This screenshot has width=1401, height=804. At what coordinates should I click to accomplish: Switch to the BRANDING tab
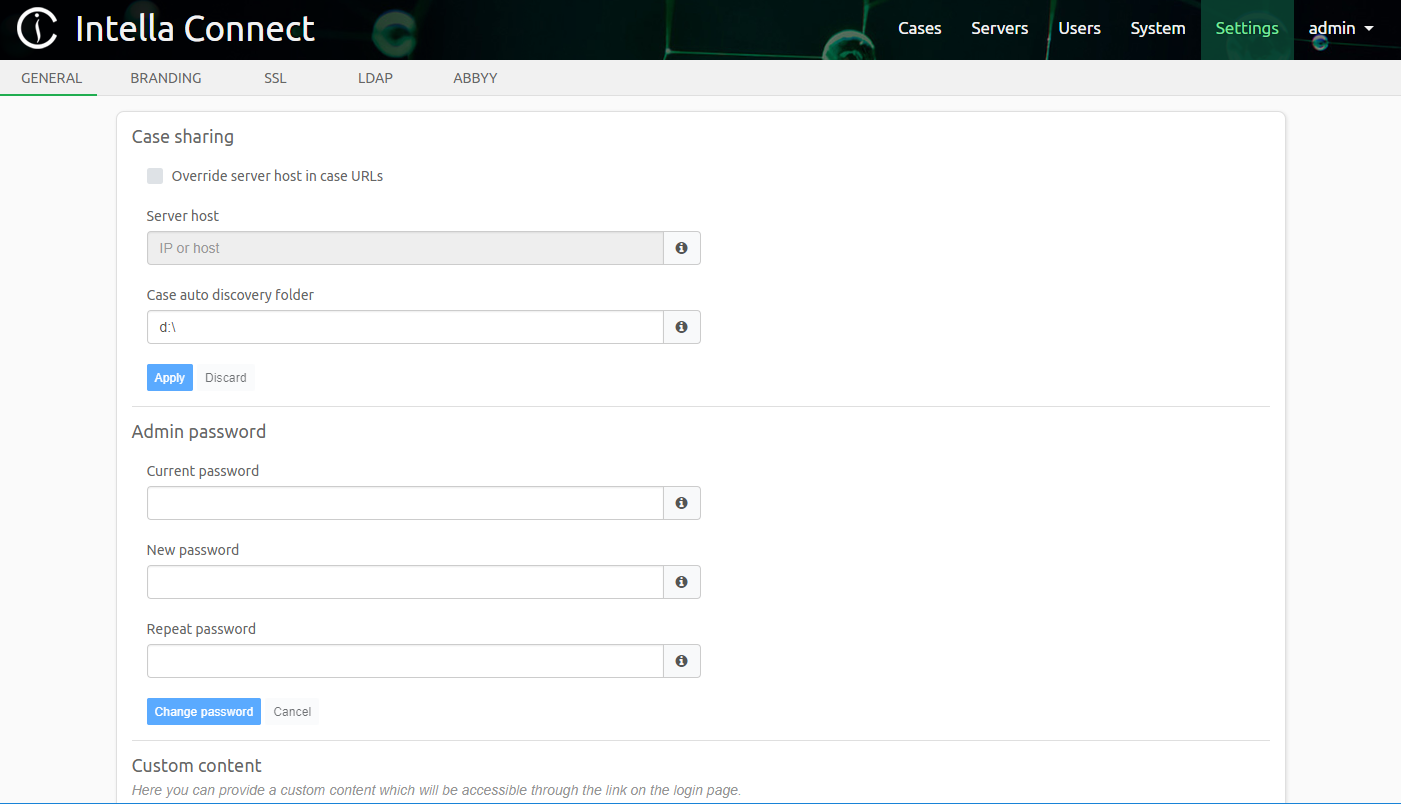pos(165,77)
